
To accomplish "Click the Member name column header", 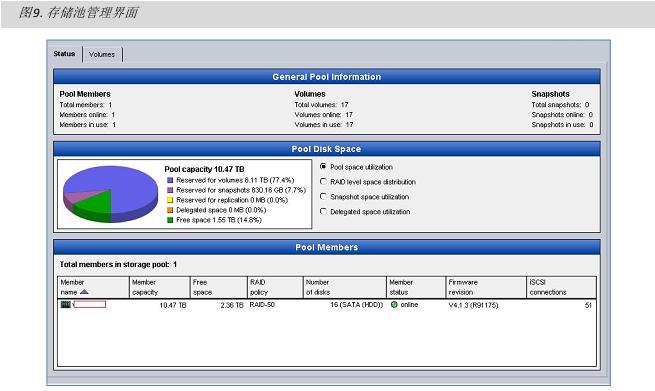I will coord(93,287).
